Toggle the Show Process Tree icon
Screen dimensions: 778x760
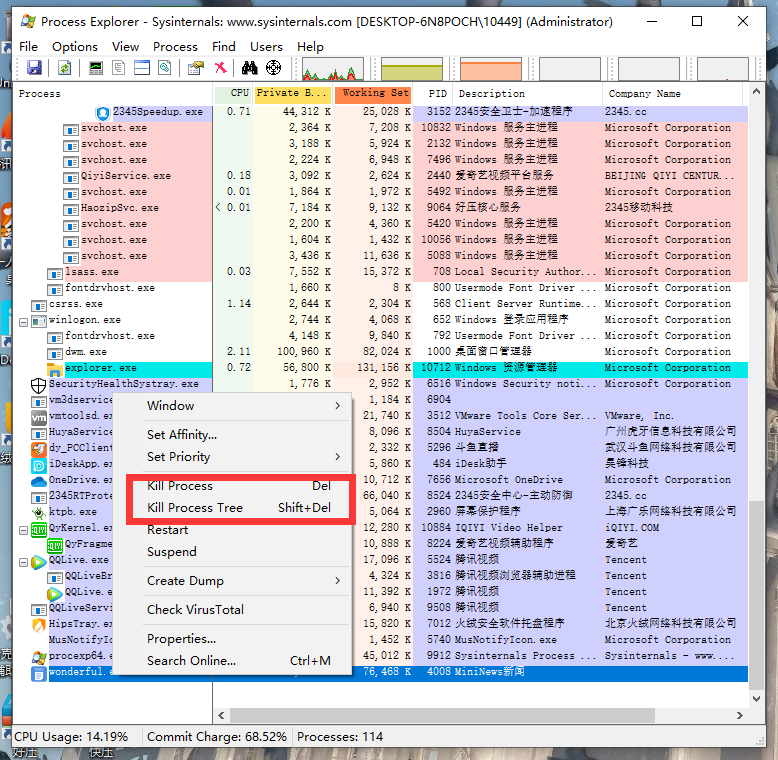click(119, 67)
